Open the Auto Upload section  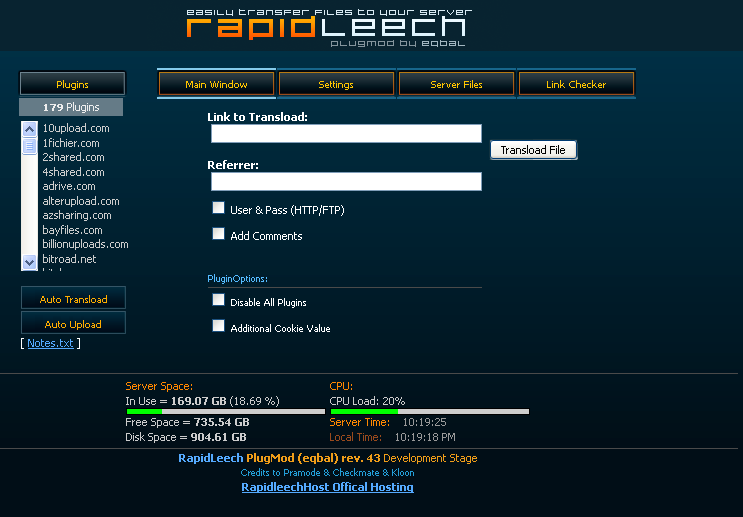[73, 324]
